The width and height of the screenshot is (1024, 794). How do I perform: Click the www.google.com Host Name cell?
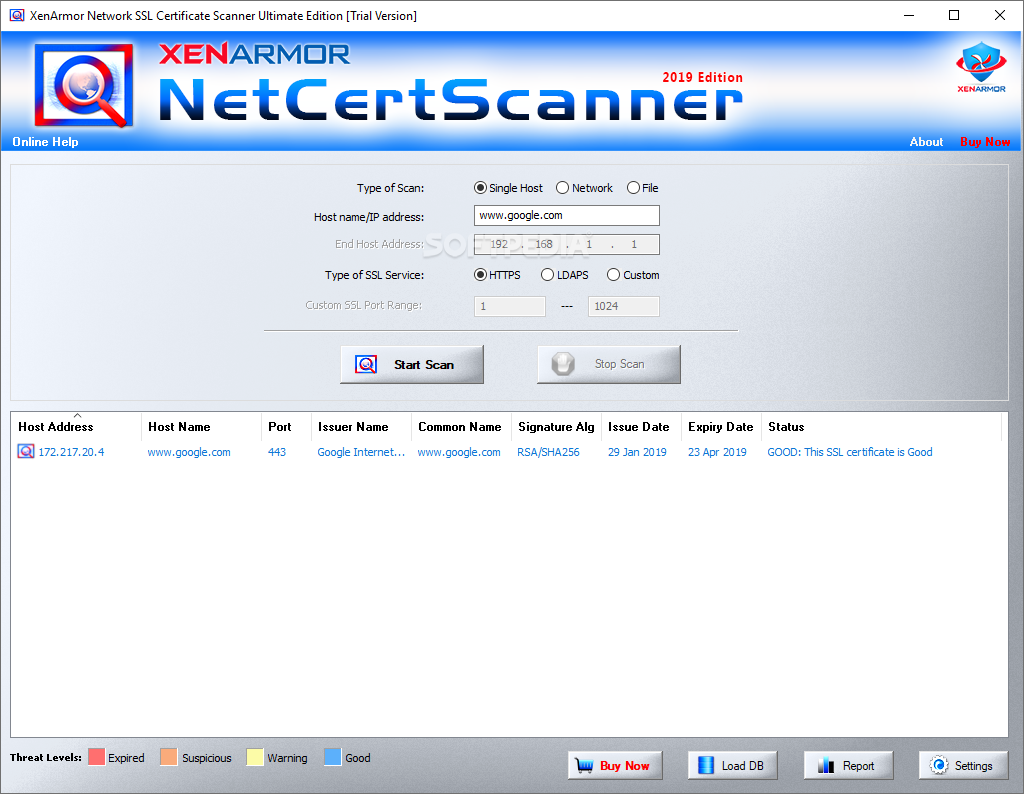click(189, 452)
